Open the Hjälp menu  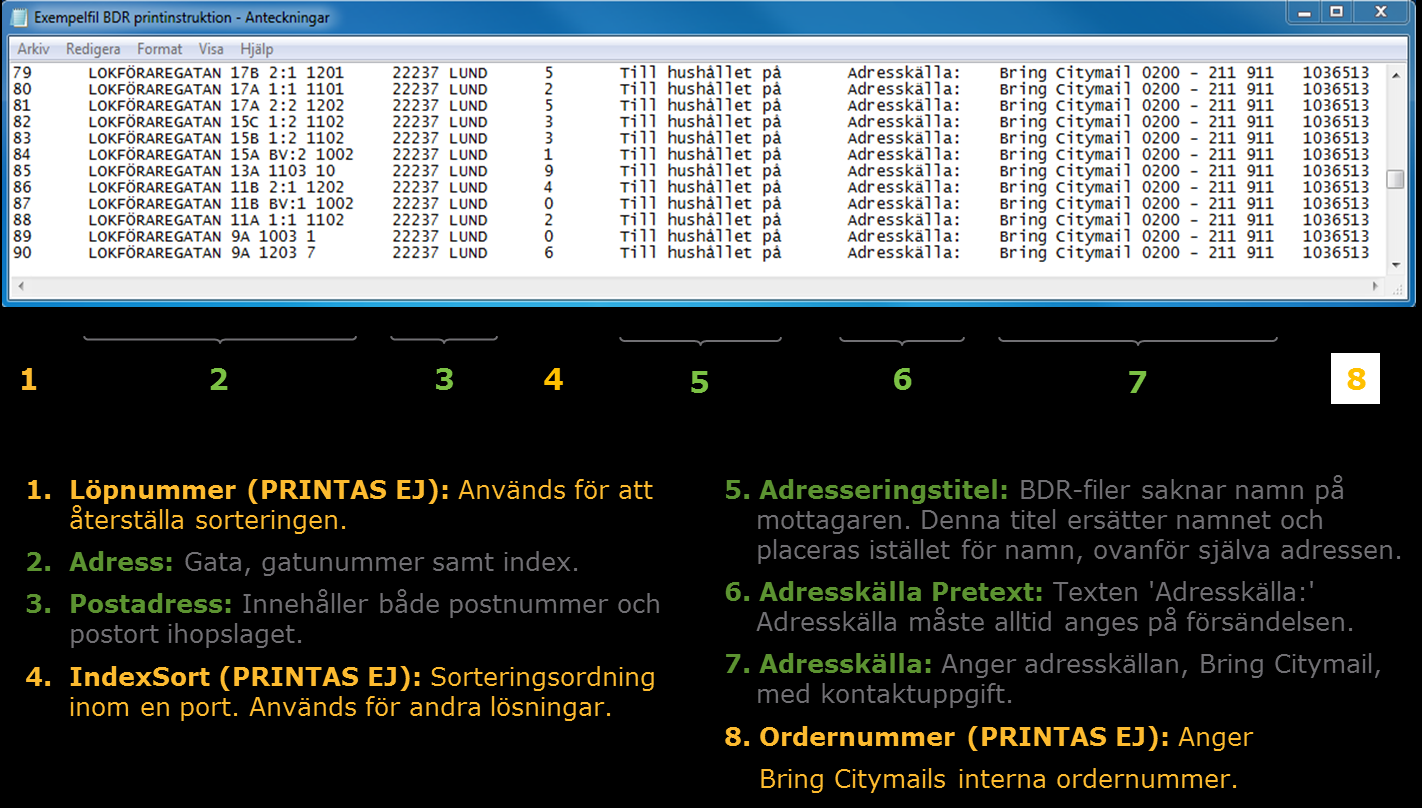pos(257,49)
